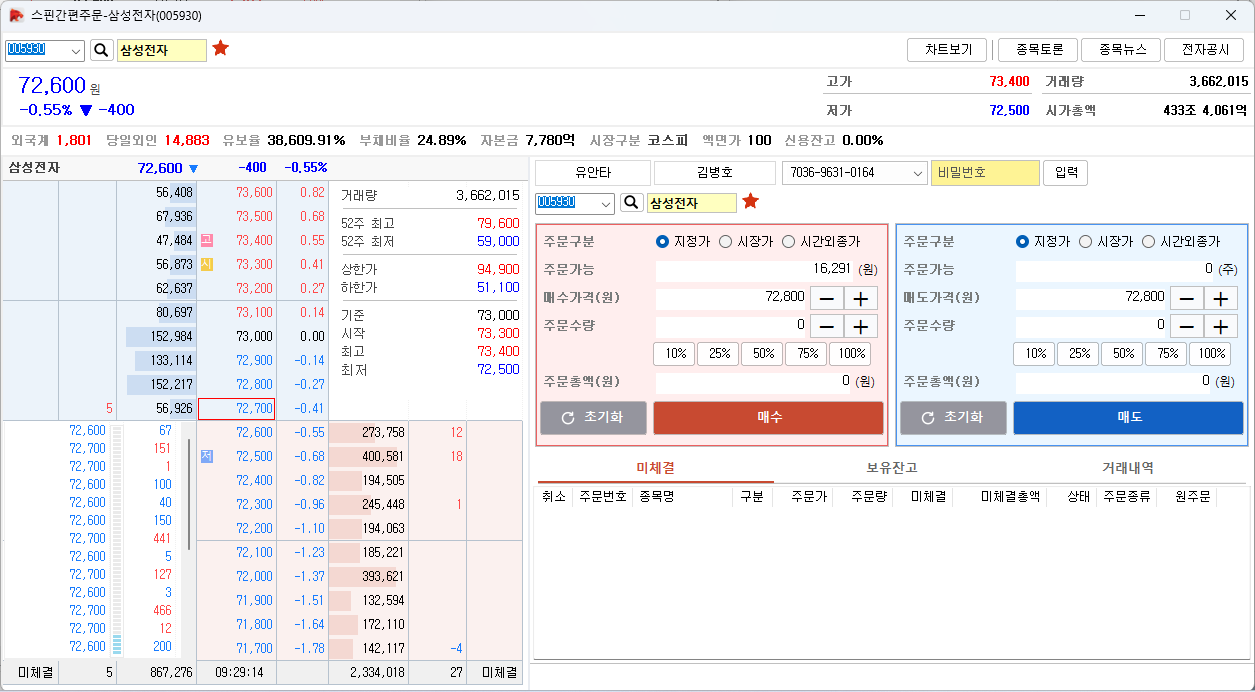Open the top stock code dropdown
Viewport: 1255px width, 692px height.
pyautogui.click(x=76, y=51)
